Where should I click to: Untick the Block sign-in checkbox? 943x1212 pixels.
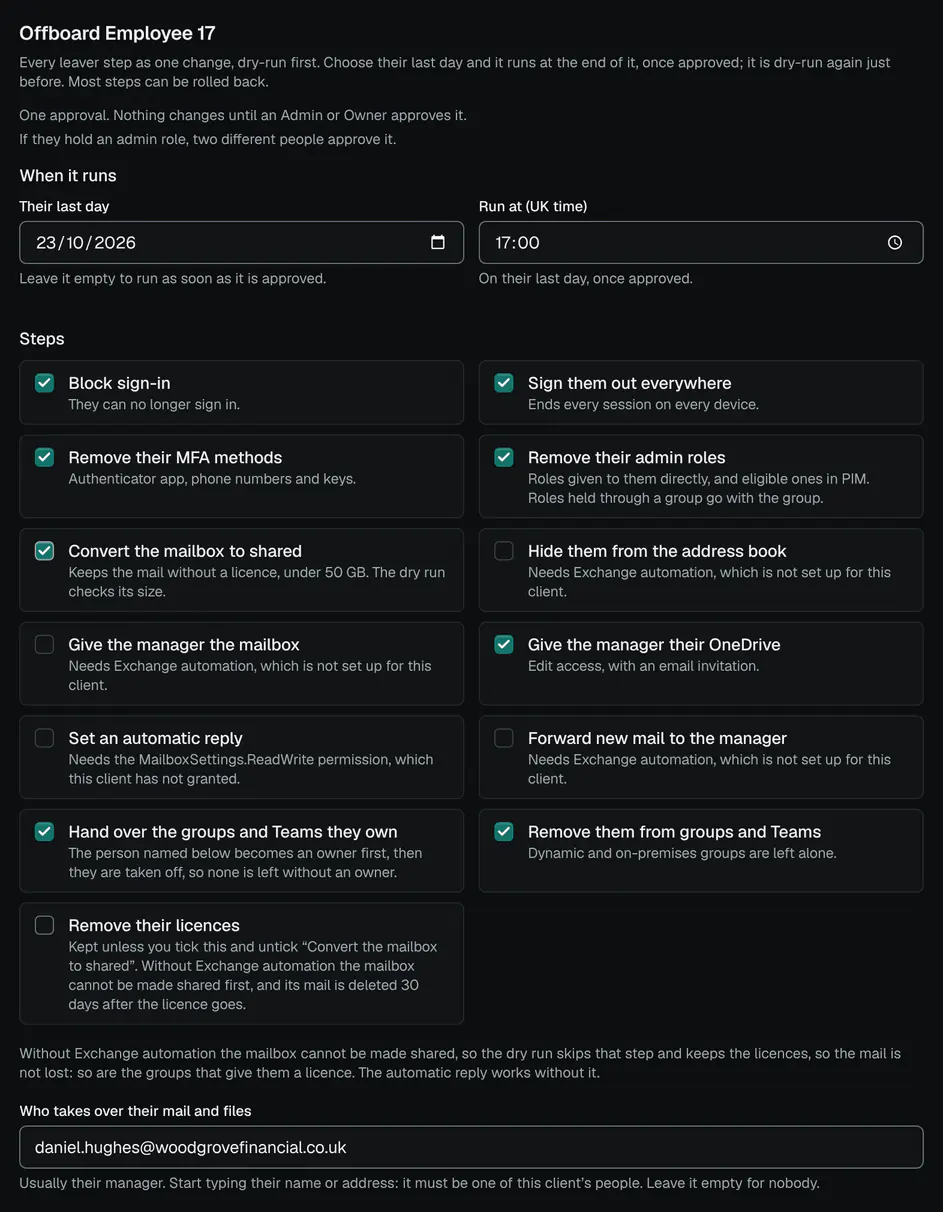pyautogui.click(x=44, y=383)
